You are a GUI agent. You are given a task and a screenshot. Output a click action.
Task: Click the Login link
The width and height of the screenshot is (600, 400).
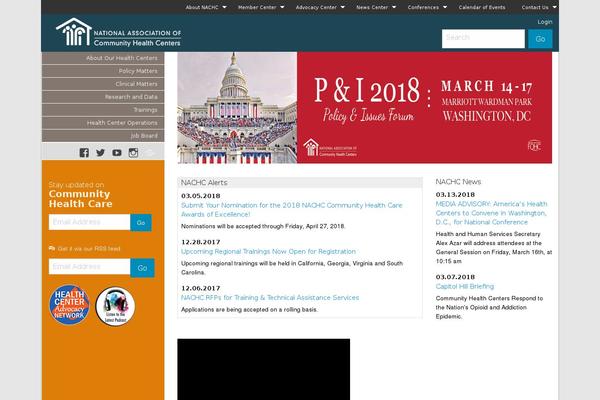545,22
